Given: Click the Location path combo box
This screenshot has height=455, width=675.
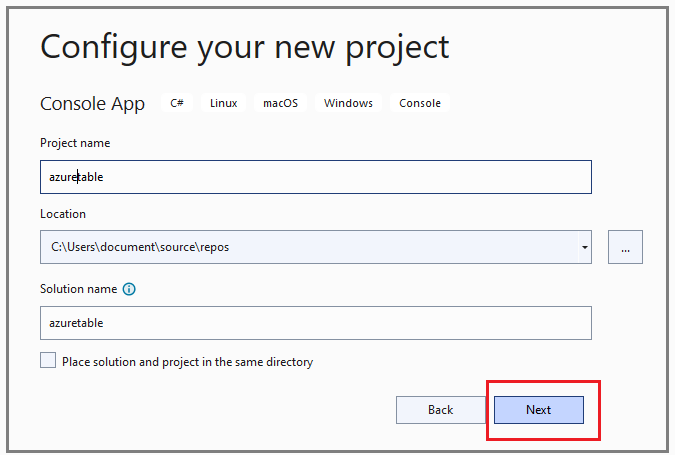Looking at the screenshot, I should pos(308,247).
